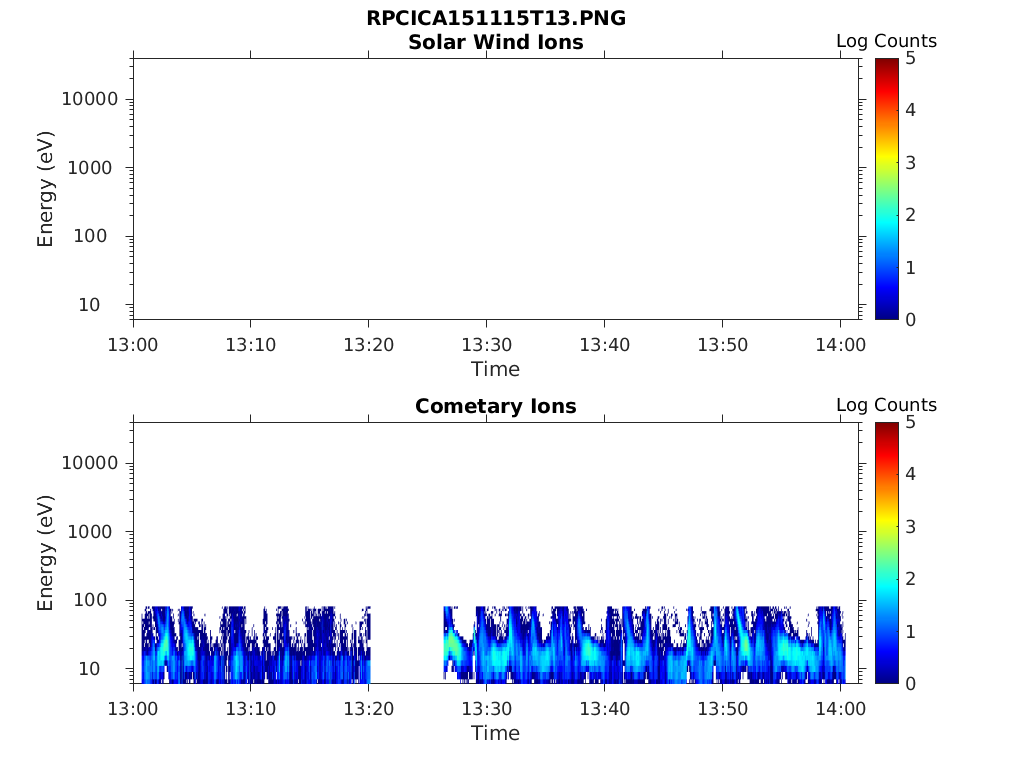Click the 13:40 tick label of lower plot
Viewport: 1024px width, 768px height.
point(605,709)
